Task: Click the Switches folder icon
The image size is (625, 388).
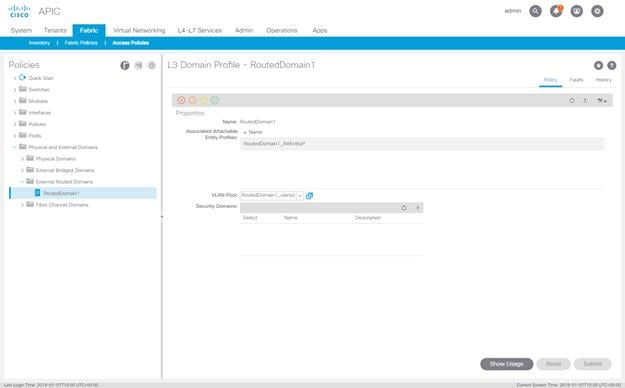Action: (23, 89)
